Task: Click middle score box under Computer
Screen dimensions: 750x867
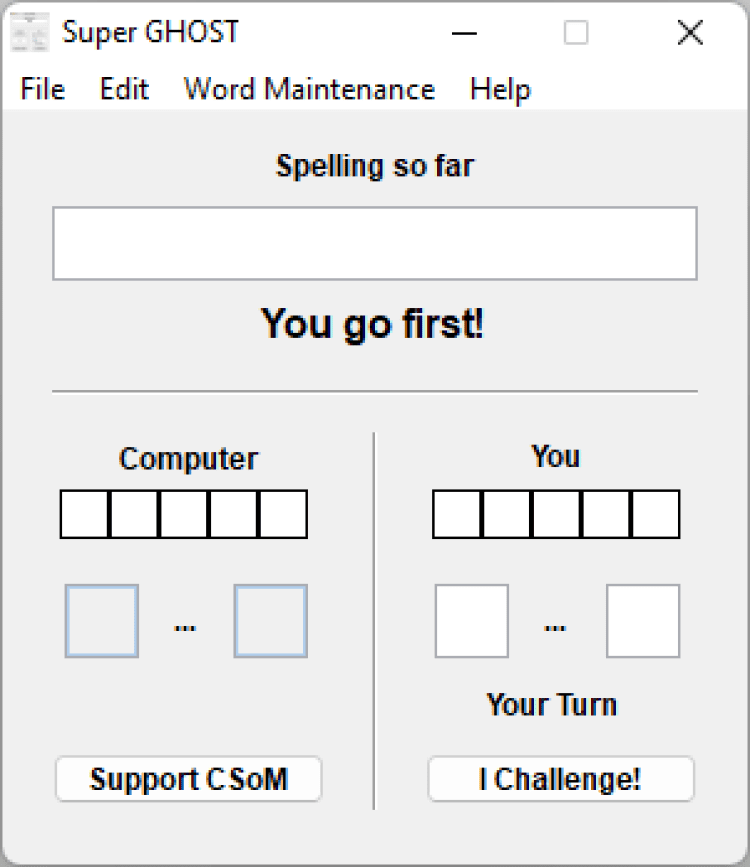Action: 184,514
